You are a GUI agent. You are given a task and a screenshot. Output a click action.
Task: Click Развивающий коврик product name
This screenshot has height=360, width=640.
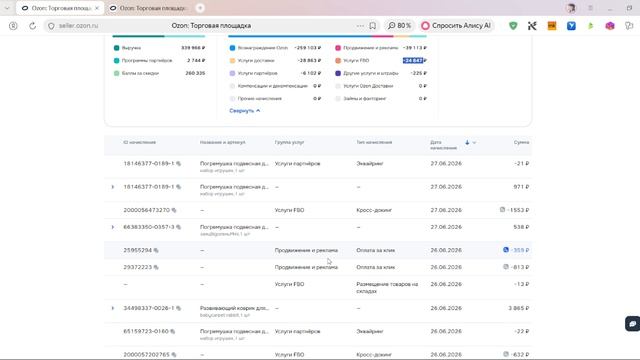click(x=234, y=308)
